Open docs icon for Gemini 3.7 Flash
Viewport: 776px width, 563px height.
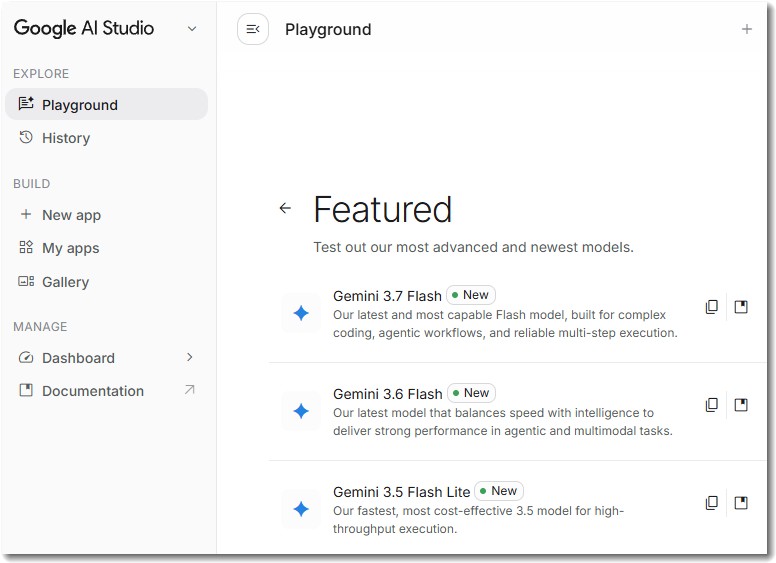(x=740, y=307)
